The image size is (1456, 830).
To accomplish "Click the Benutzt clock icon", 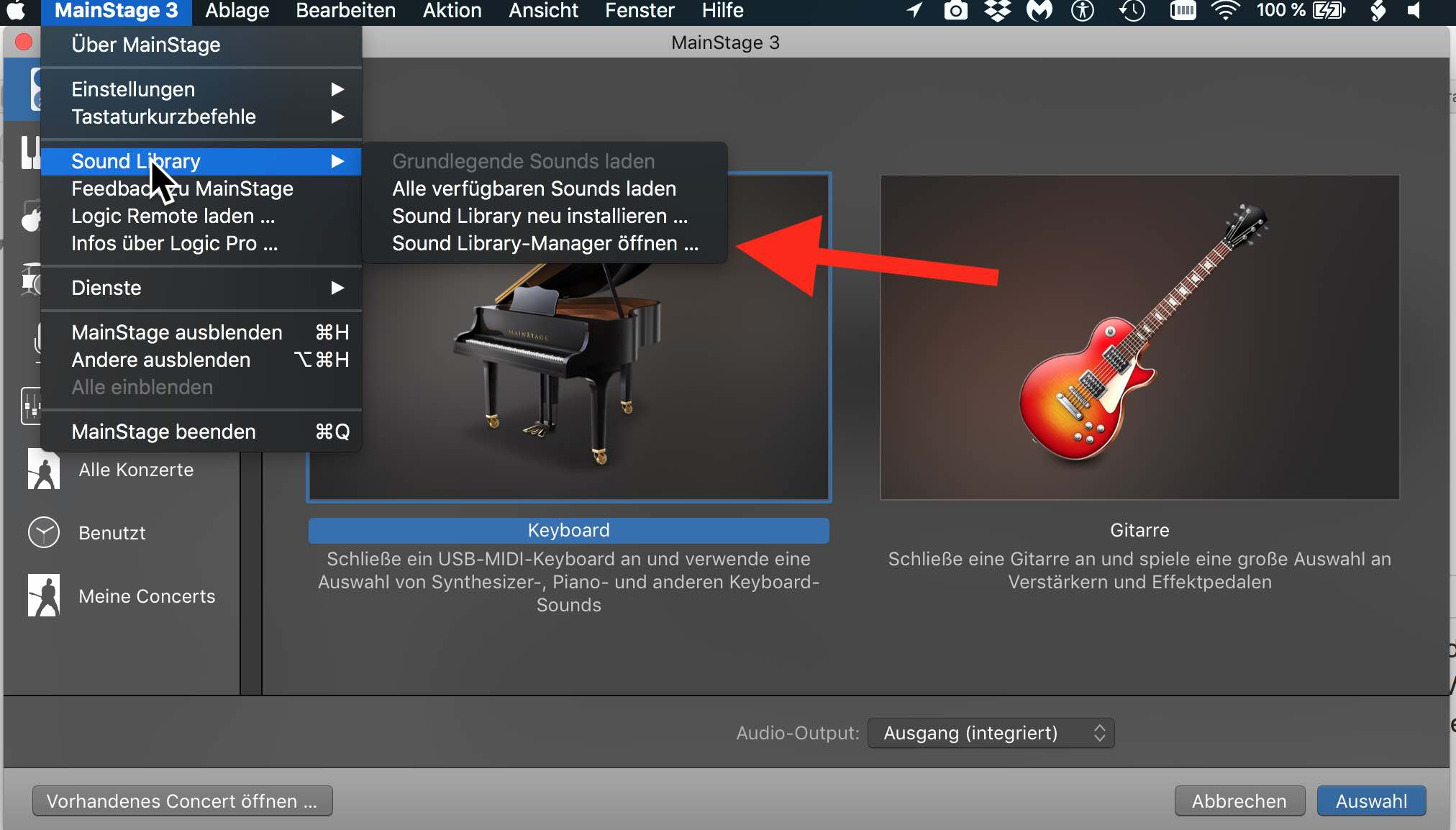I will [44, 533].
